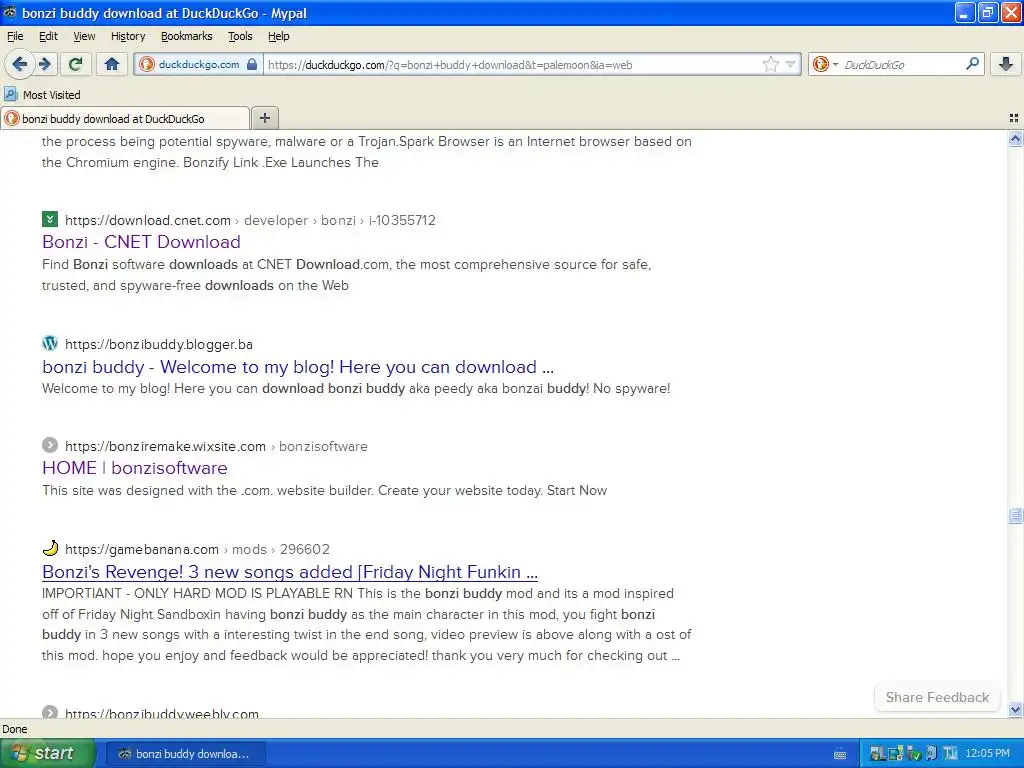This screenshot has width=1024, height=768.
Task: Open the Edit menu
Action: click(x=48, y=37)
